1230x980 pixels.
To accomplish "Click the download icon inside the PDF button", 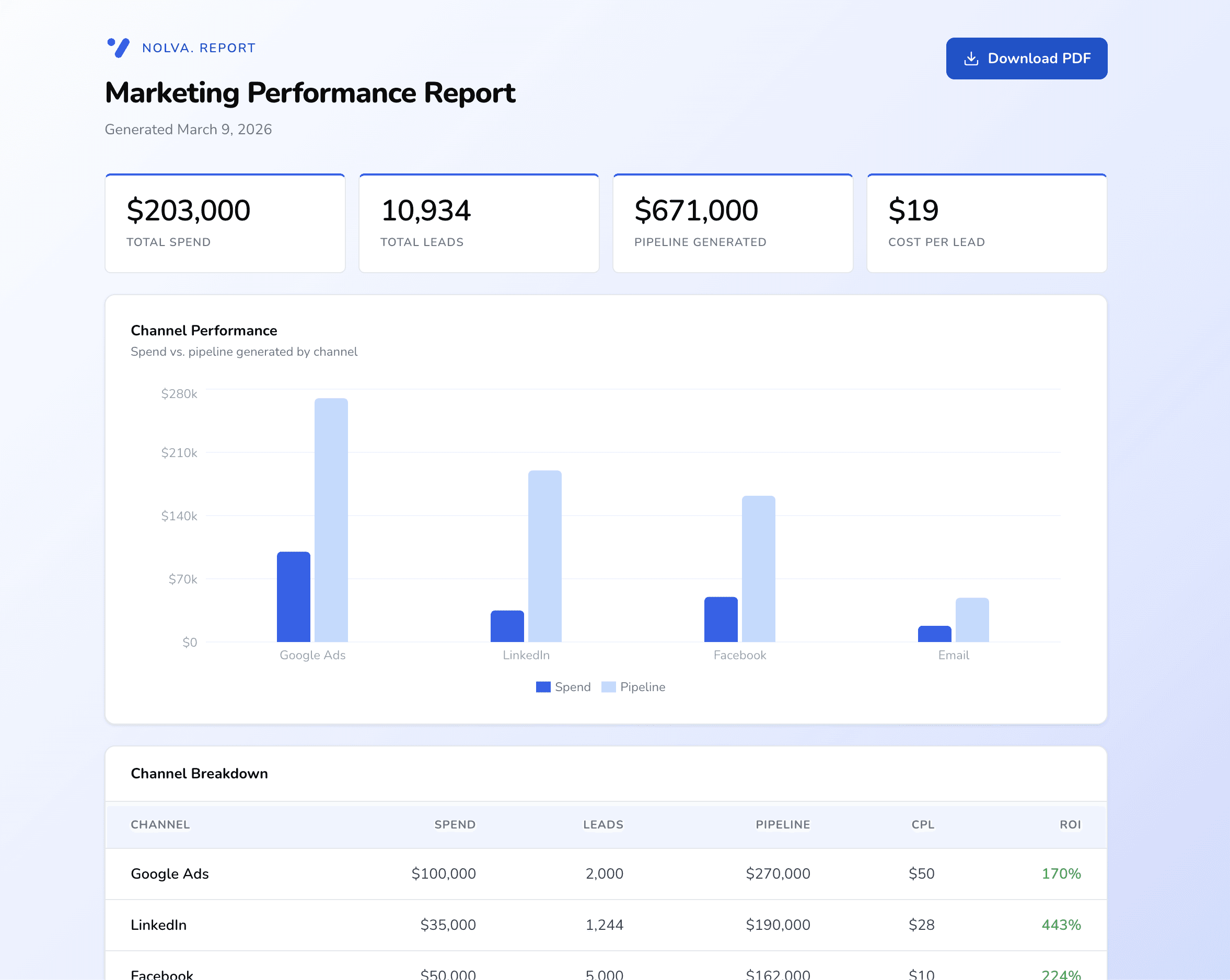I will (x=970, y=57).
